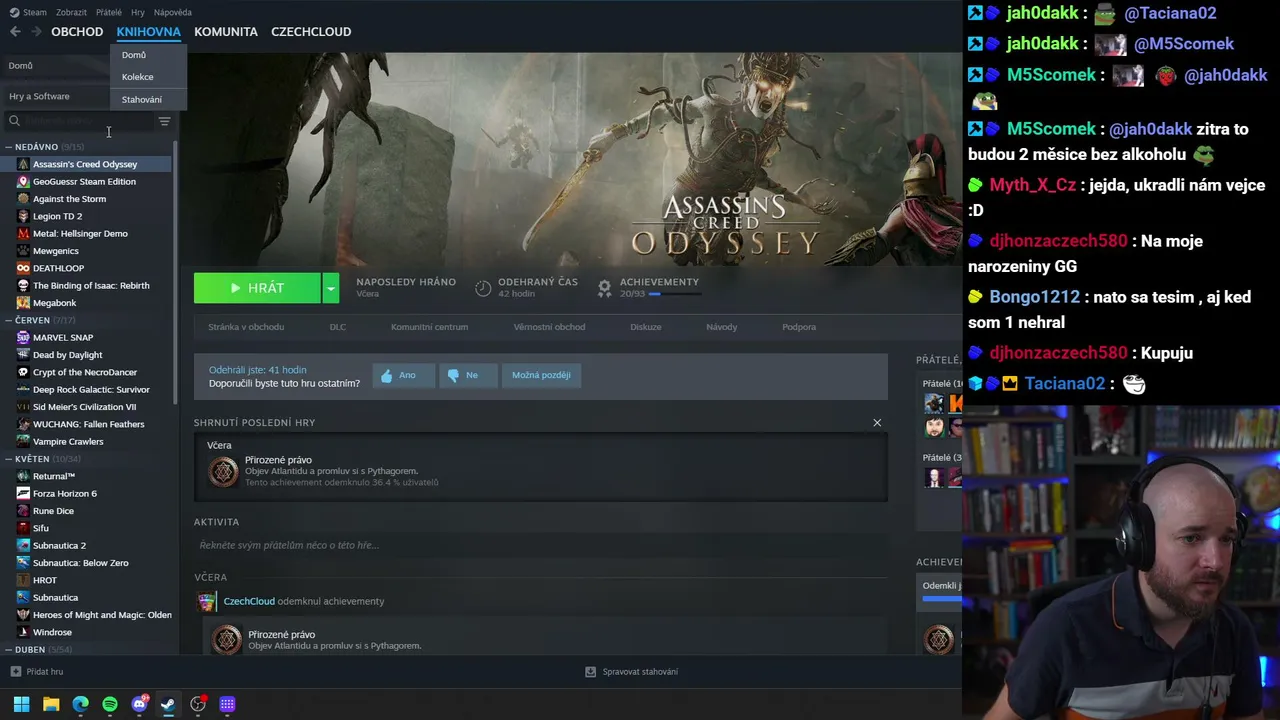This screenshot has width=1280, height=720.
Task: Click the CzechCloud avatar in the activity feed
Action: point(206,601)
